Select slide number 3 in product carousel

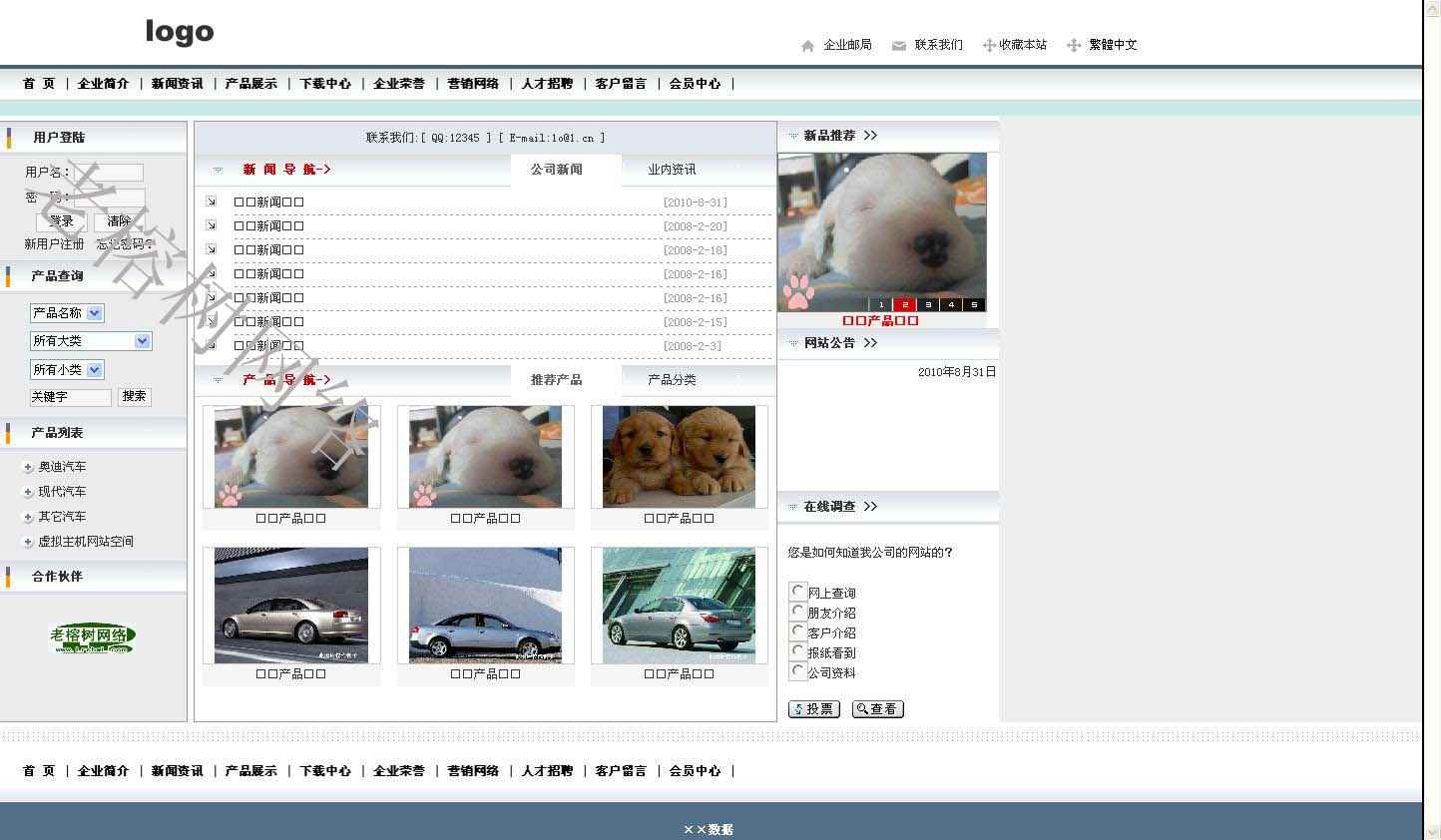point(928,305)
